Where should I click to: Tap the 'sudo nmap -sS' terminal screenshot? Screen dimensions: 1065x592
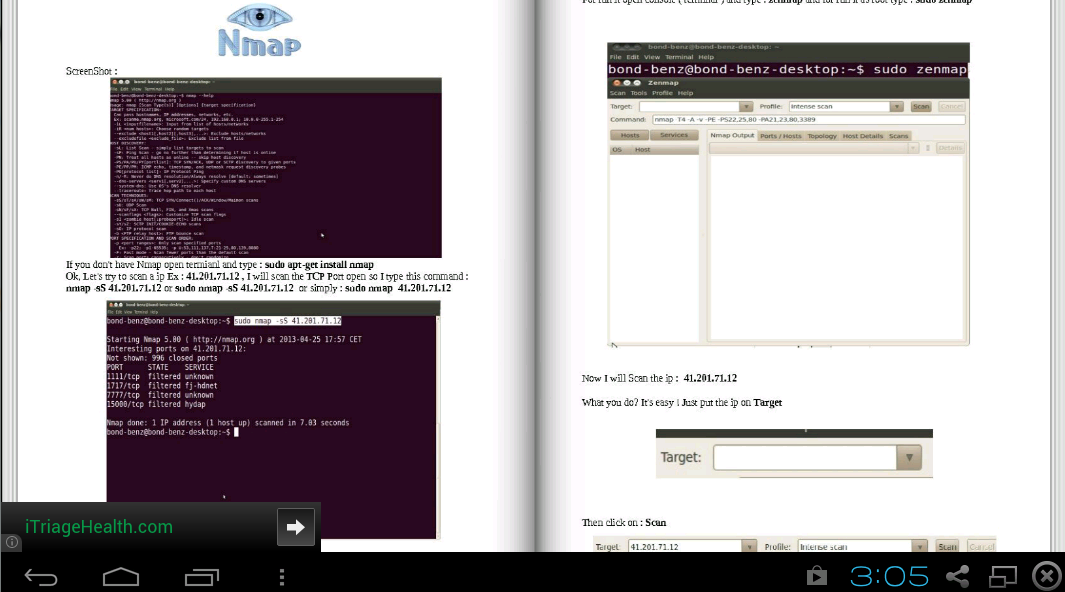[x=273, y=420]
